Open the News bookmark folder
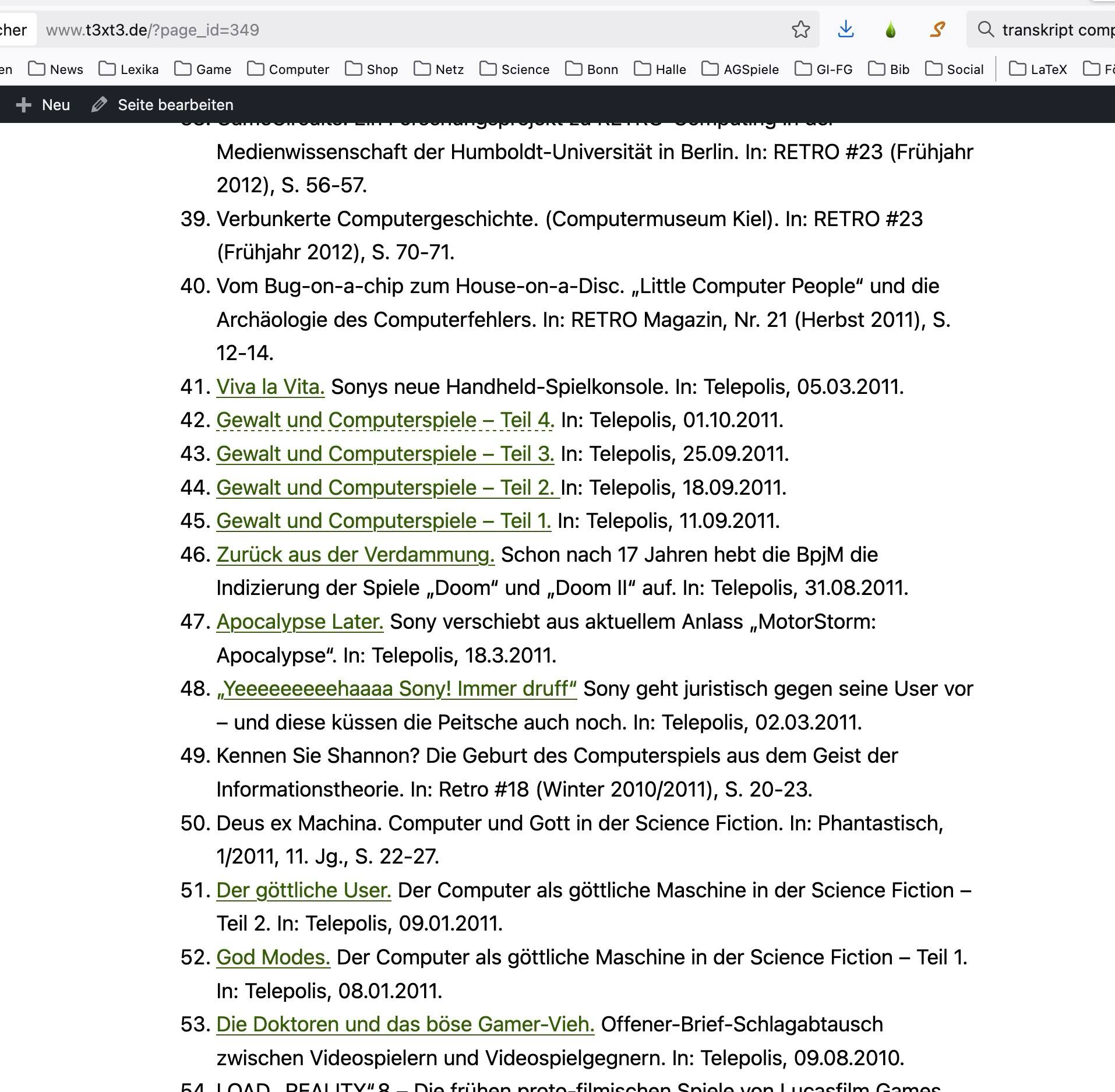This screenshot has width=1115, height=1092. coord(56,69)
